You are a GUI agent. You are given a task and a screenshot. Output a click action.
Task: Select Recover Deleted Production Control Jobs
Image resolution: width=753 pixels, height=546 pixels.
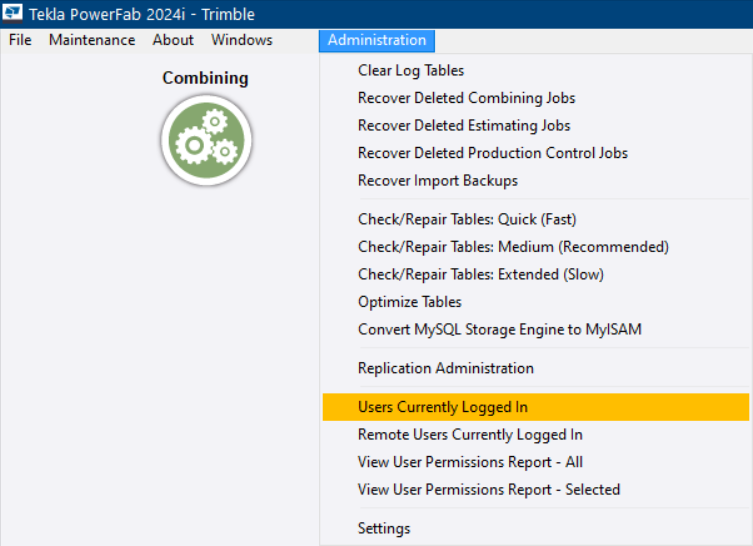(x=493, y=153)
